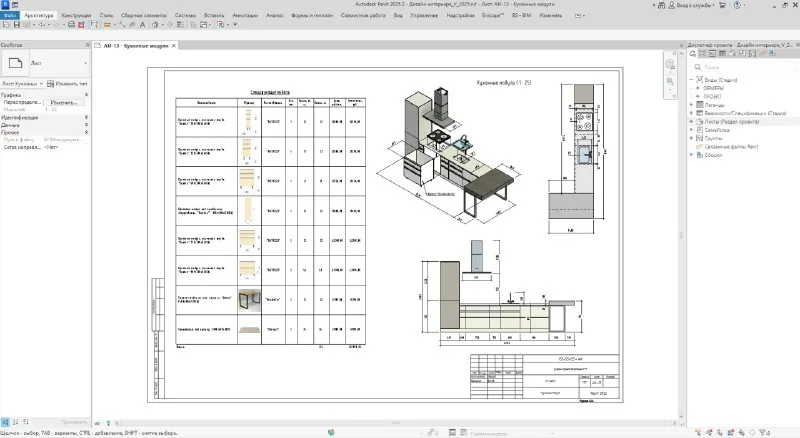Click the ribbon panel display toggle dropdown
This screenshot has width=800, height=438.
coord(579,15)
